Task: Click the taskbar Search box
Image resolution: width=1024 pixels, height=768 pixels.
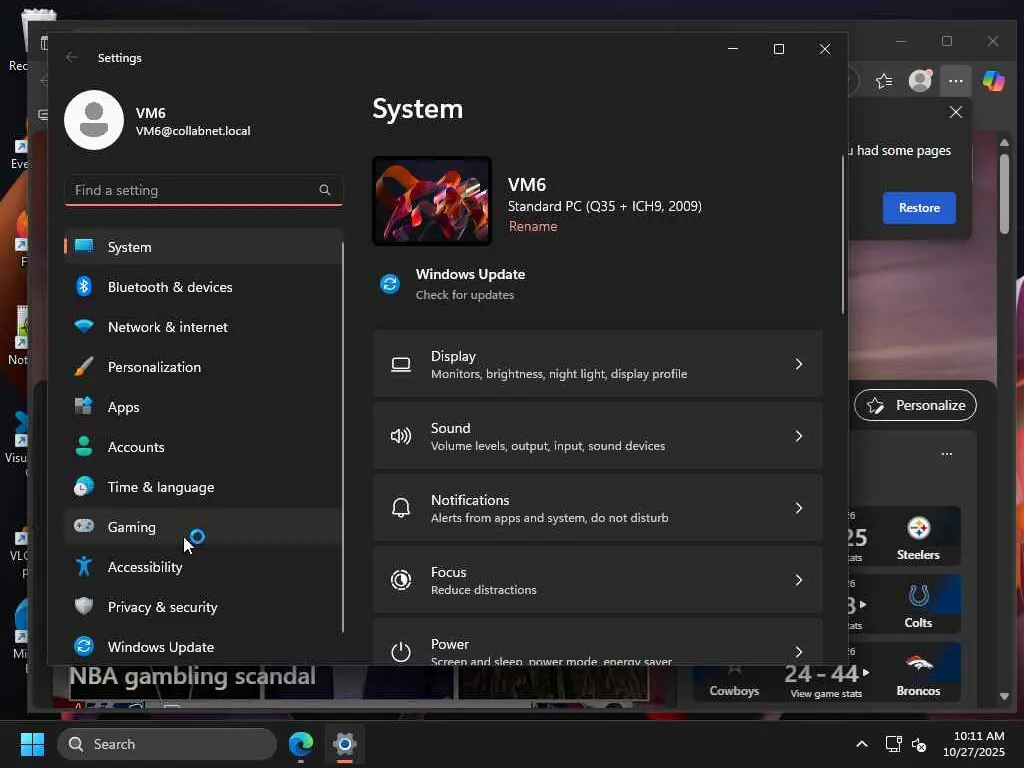Action: pyautogui.click(x=167, y=744)
